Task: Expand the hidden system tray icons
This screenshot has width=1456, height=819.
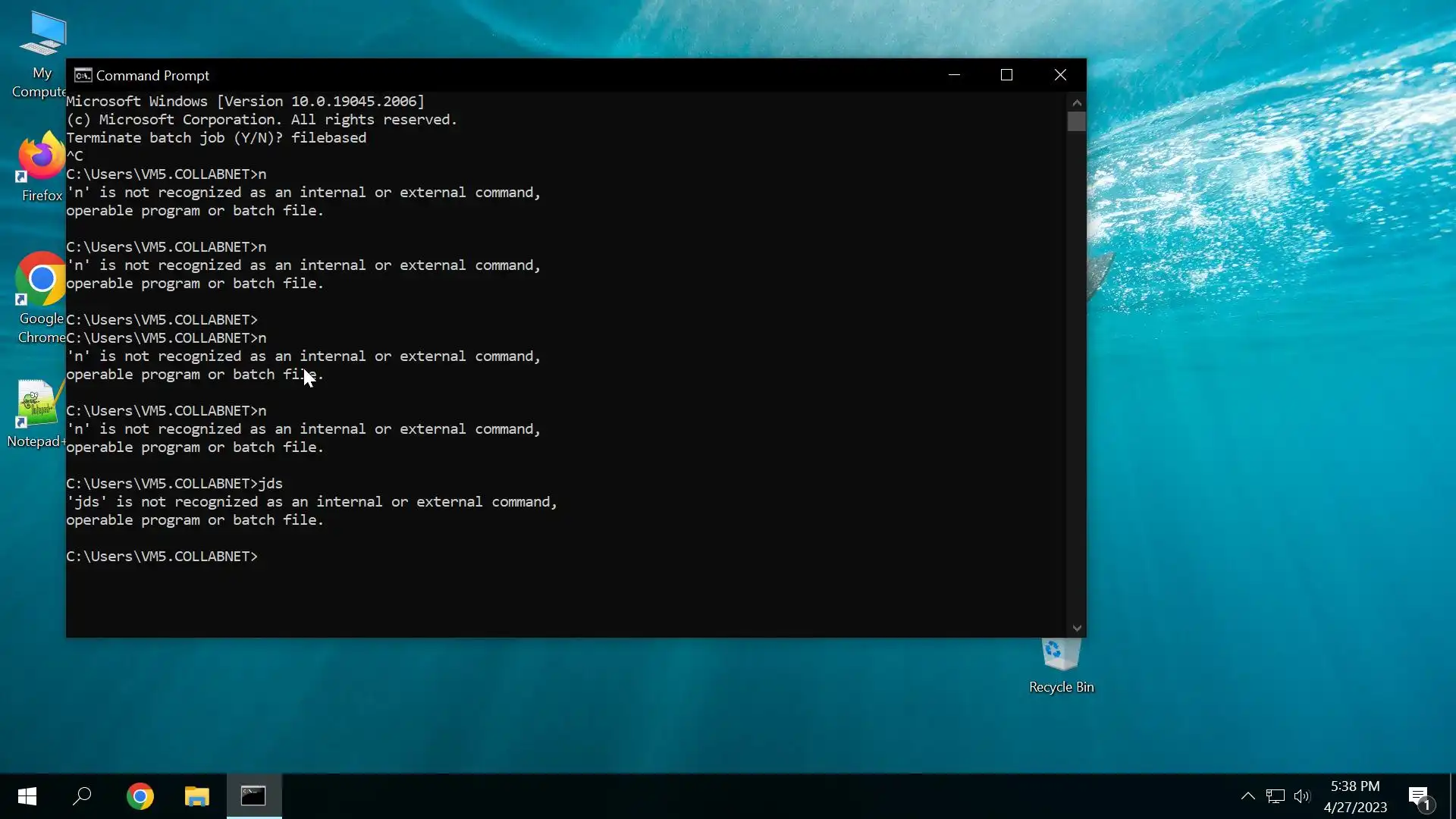Action: 1247,796
